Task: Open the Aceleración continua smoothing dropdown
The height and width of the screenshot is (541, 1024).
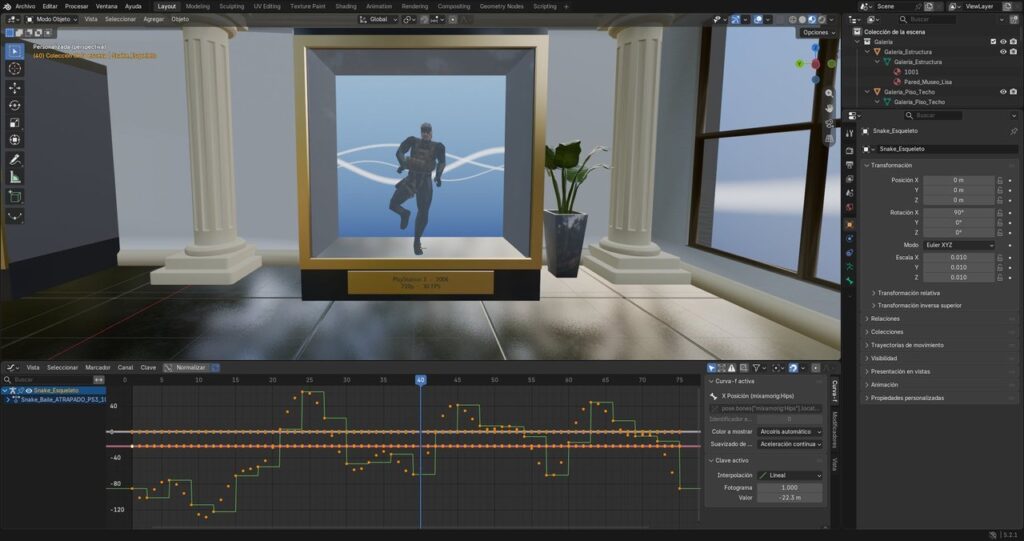Action: pos(790,444)
